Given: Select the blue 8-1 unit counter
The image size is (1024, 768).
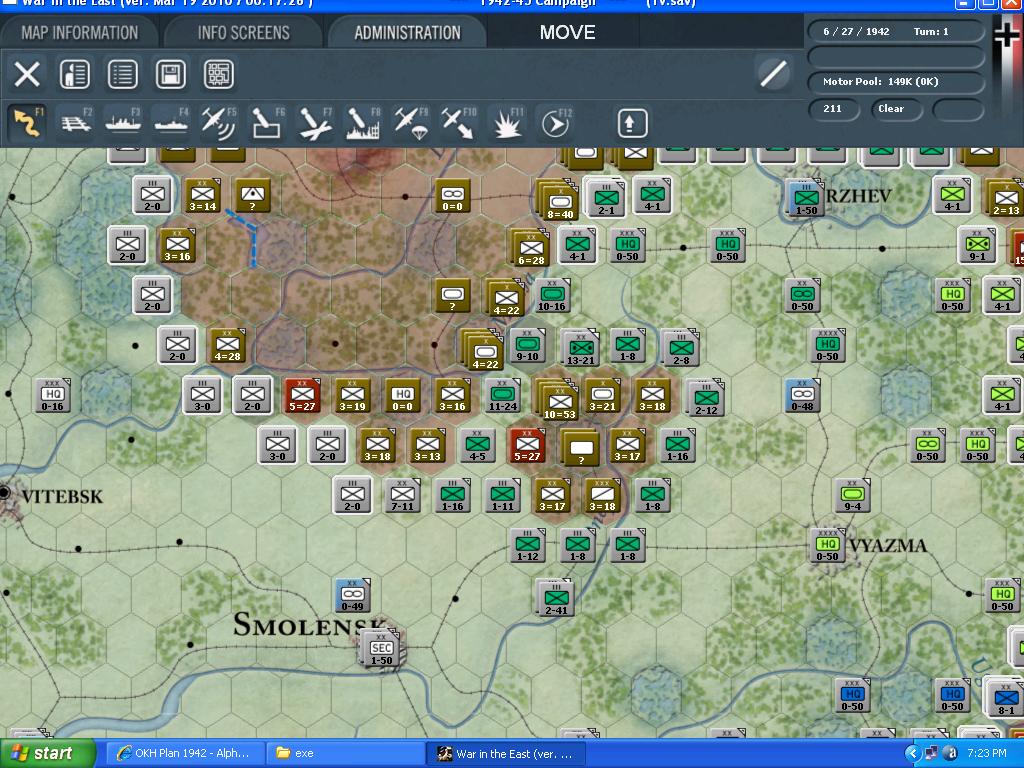Looking at the screenshot, I should 1005,698.
